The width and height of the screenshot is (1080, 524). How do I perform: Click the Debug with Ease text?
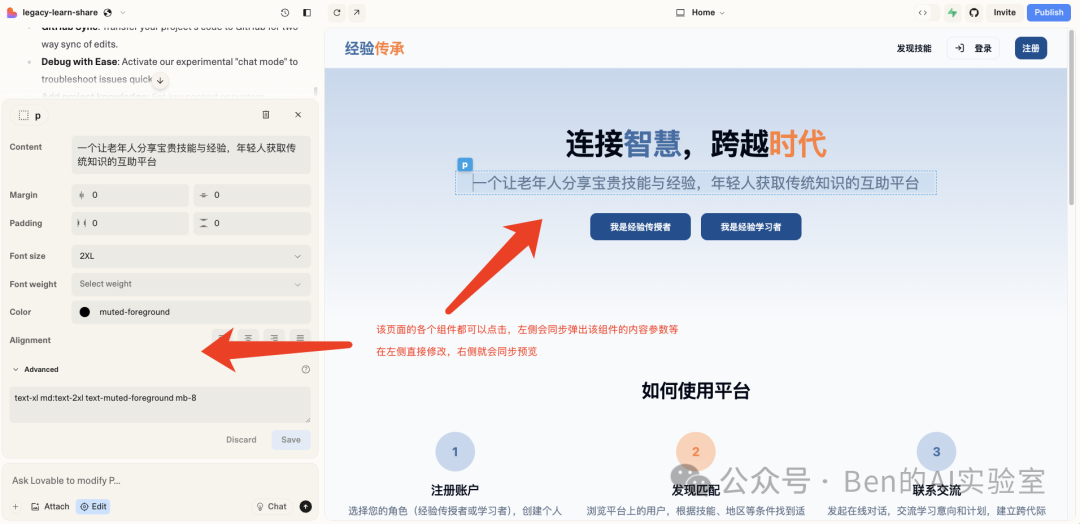click(79, 61)
